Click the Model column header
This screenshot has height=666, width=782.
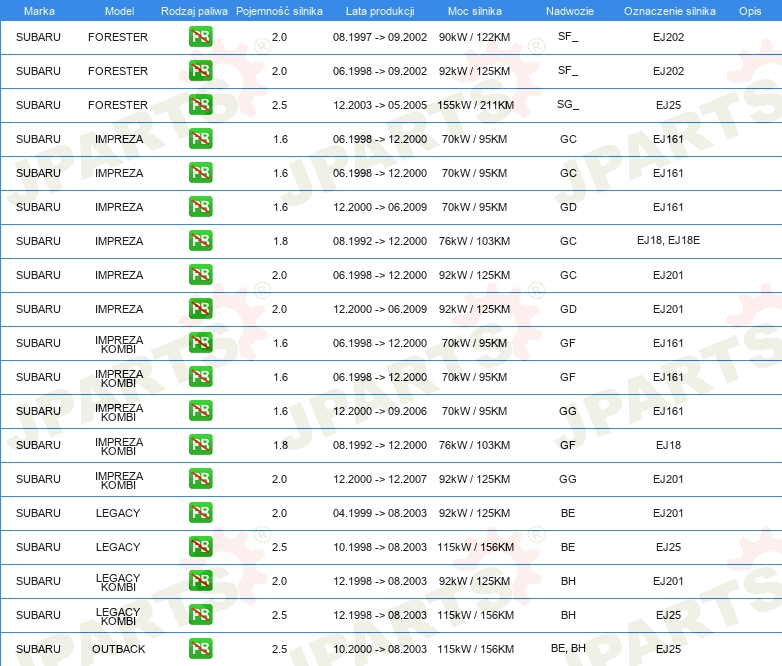[119, 11]
